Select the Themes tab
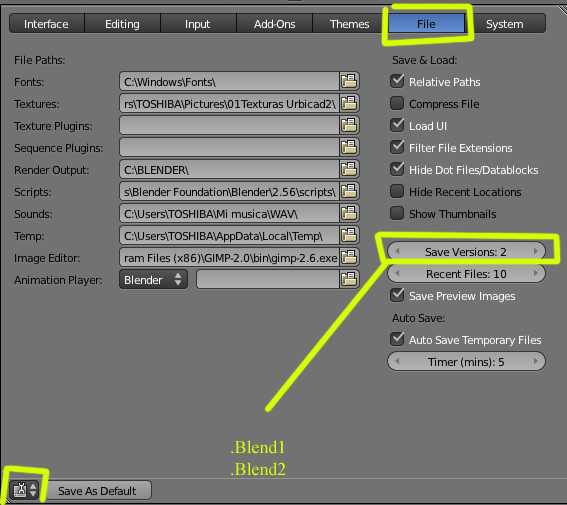 [x=349, y=24]
